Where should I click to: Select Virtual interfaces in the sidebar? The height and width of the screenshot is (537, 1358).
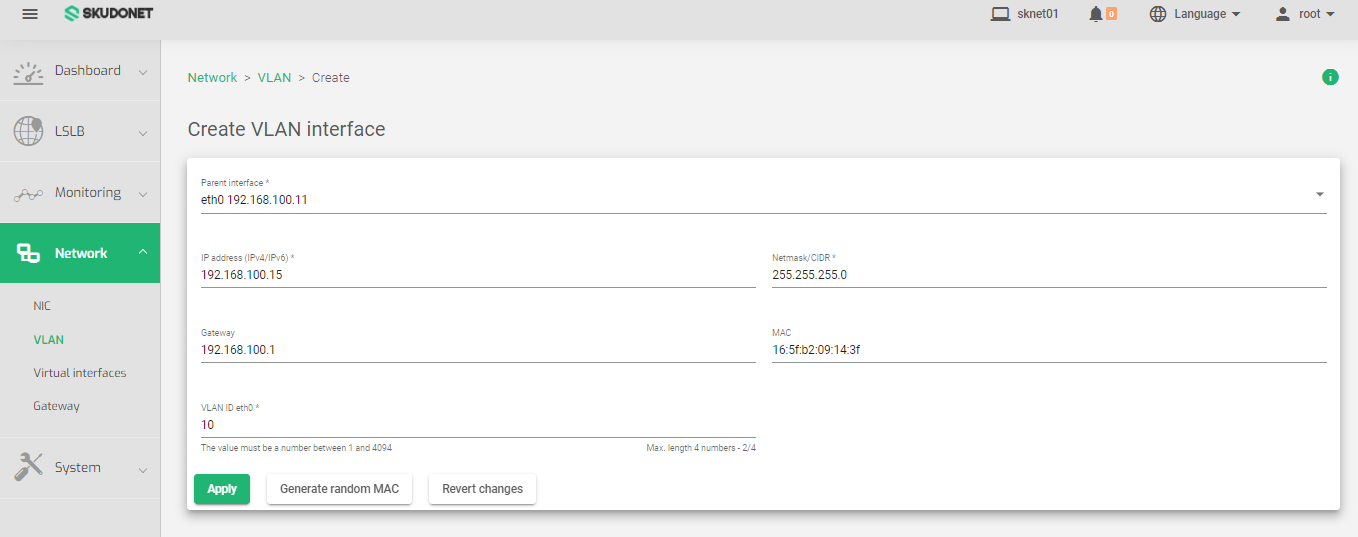[80, 373]
